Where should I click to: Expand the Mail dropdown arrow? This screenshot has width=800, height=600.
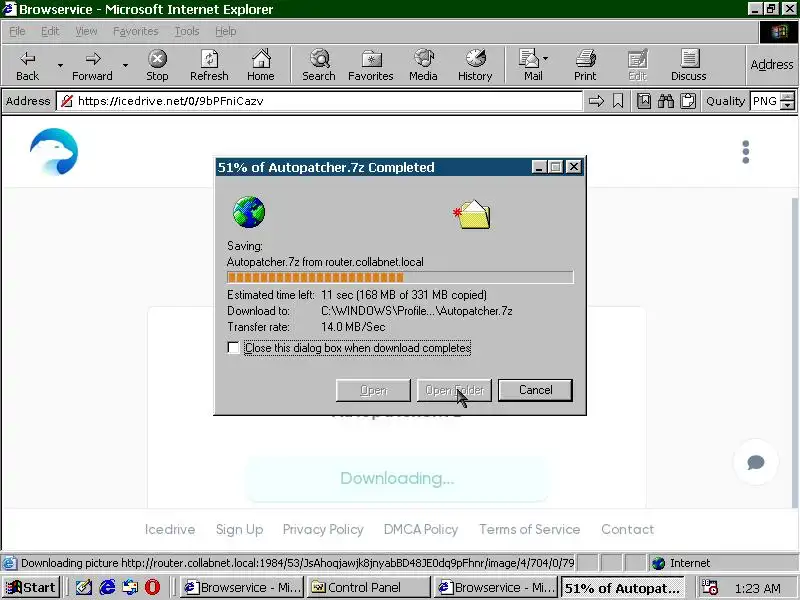pos(546,59)
